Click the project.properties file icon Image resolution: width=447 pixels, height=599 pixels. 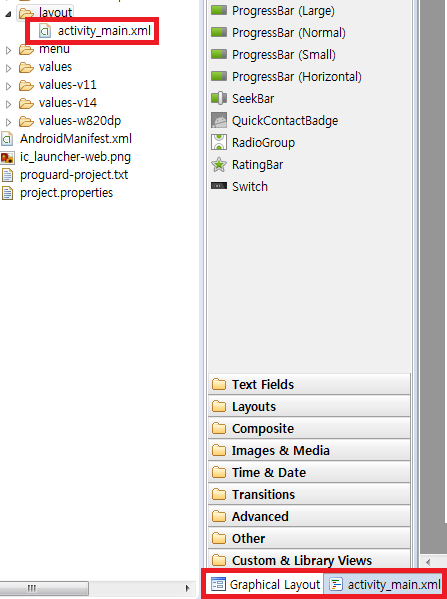7,193
